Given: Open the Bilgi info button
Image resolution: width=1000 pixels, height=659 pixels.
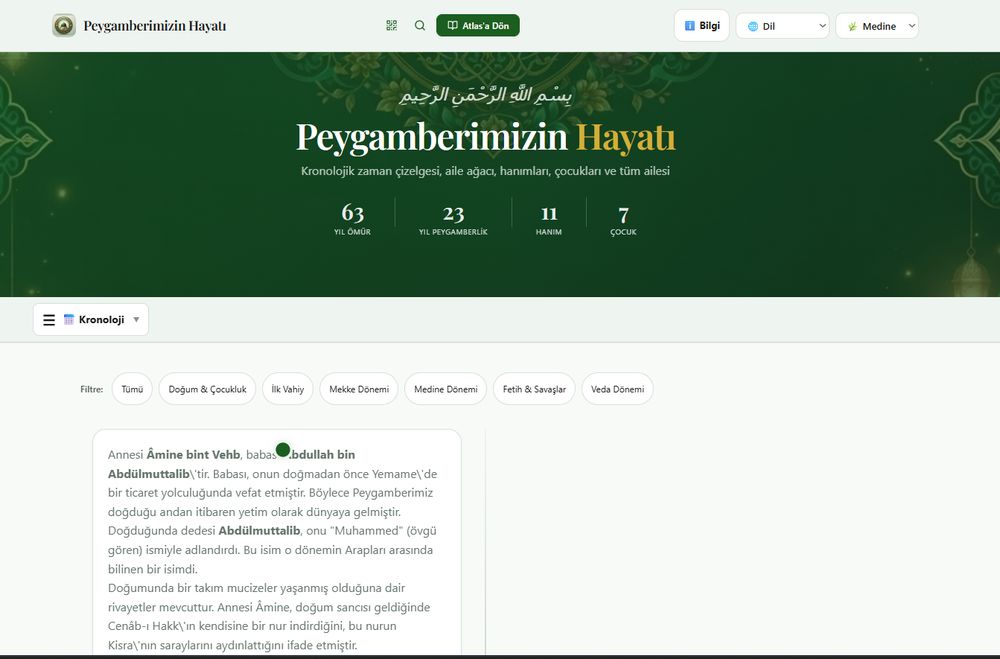Looking at the screenshot, I should (702, 26).
